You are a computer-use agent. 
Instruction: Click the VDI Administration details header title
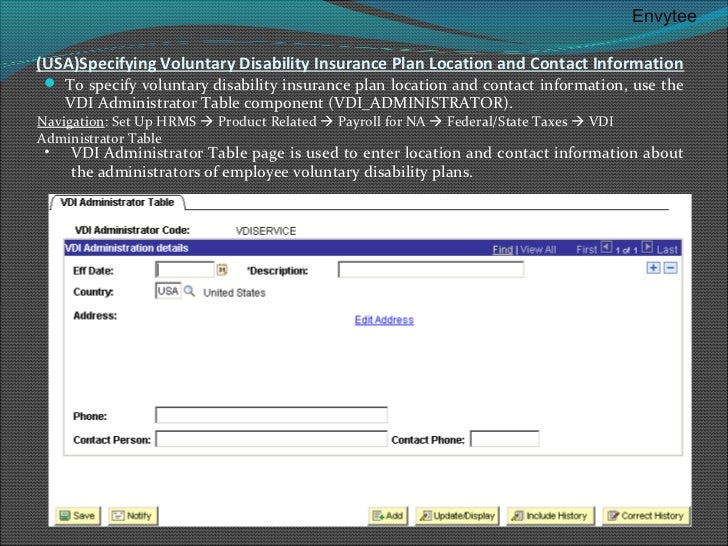tap(126, 248)
